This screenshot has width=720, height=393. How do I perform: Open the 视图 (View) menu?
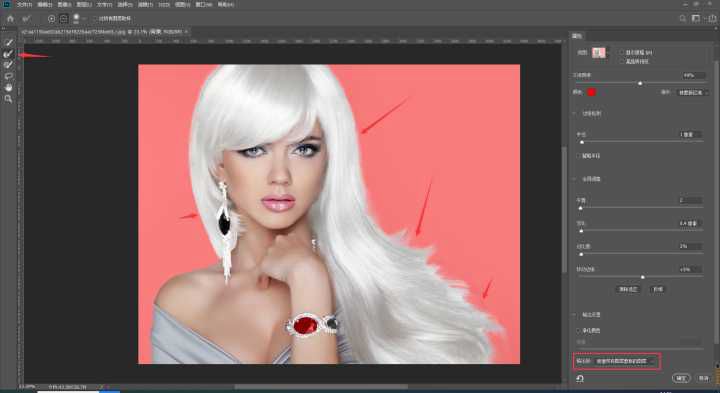(183, 5)
